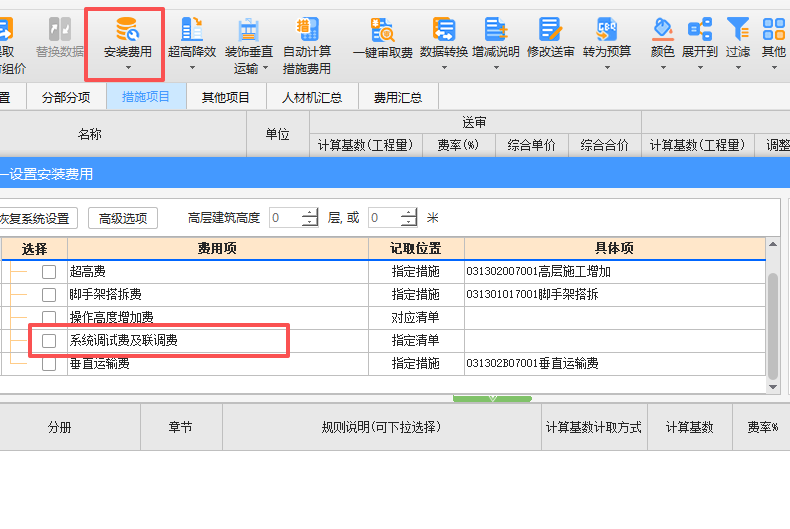The width and height of the screenshot is (790, 529).
Task: Click the fee list scrollbar up arrow
Action: coord(773,244)
